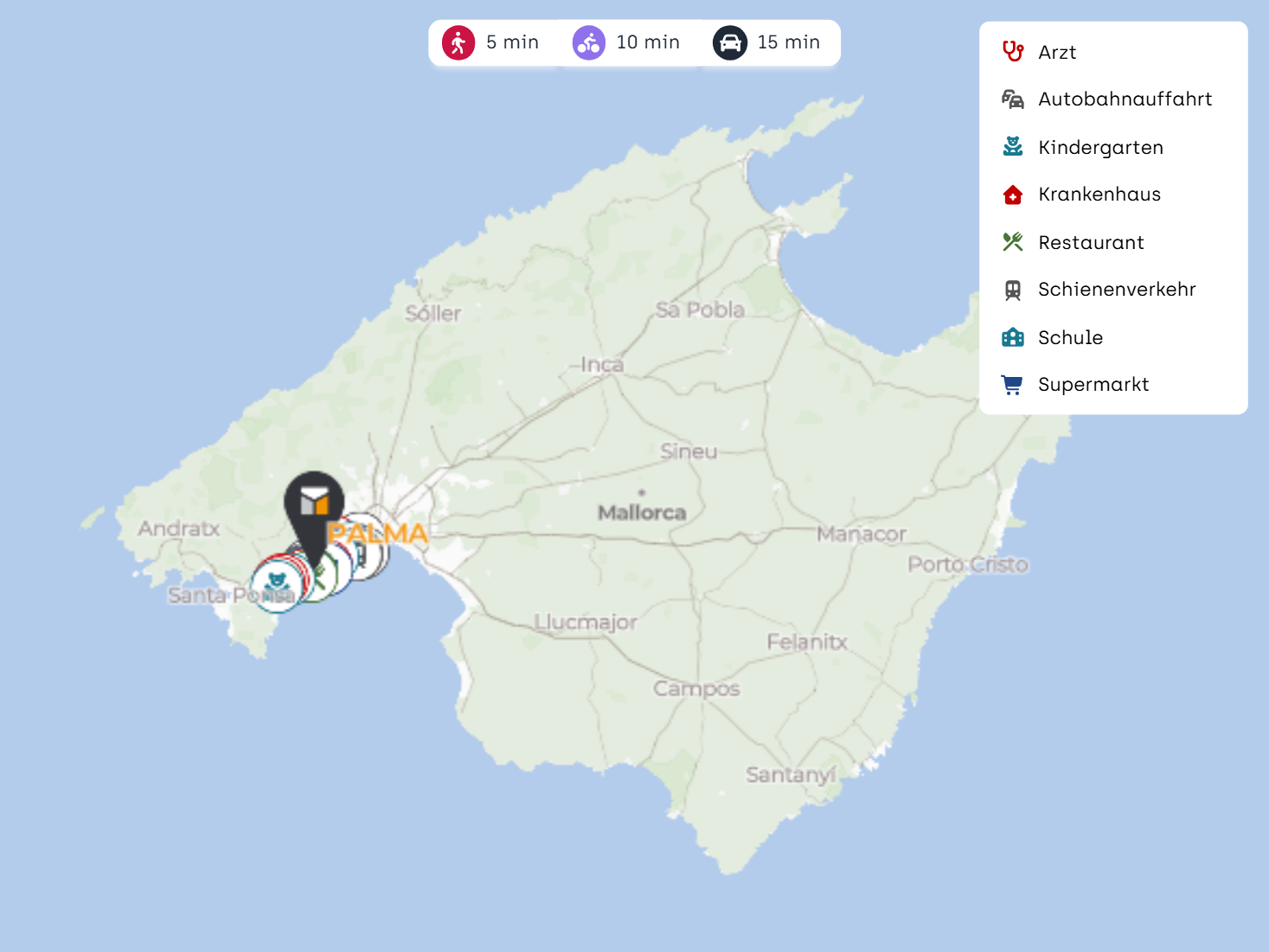Viewport: 1269px width, 952px height.
Task: Select the 15 min travel time text
Action: [788, 42]
